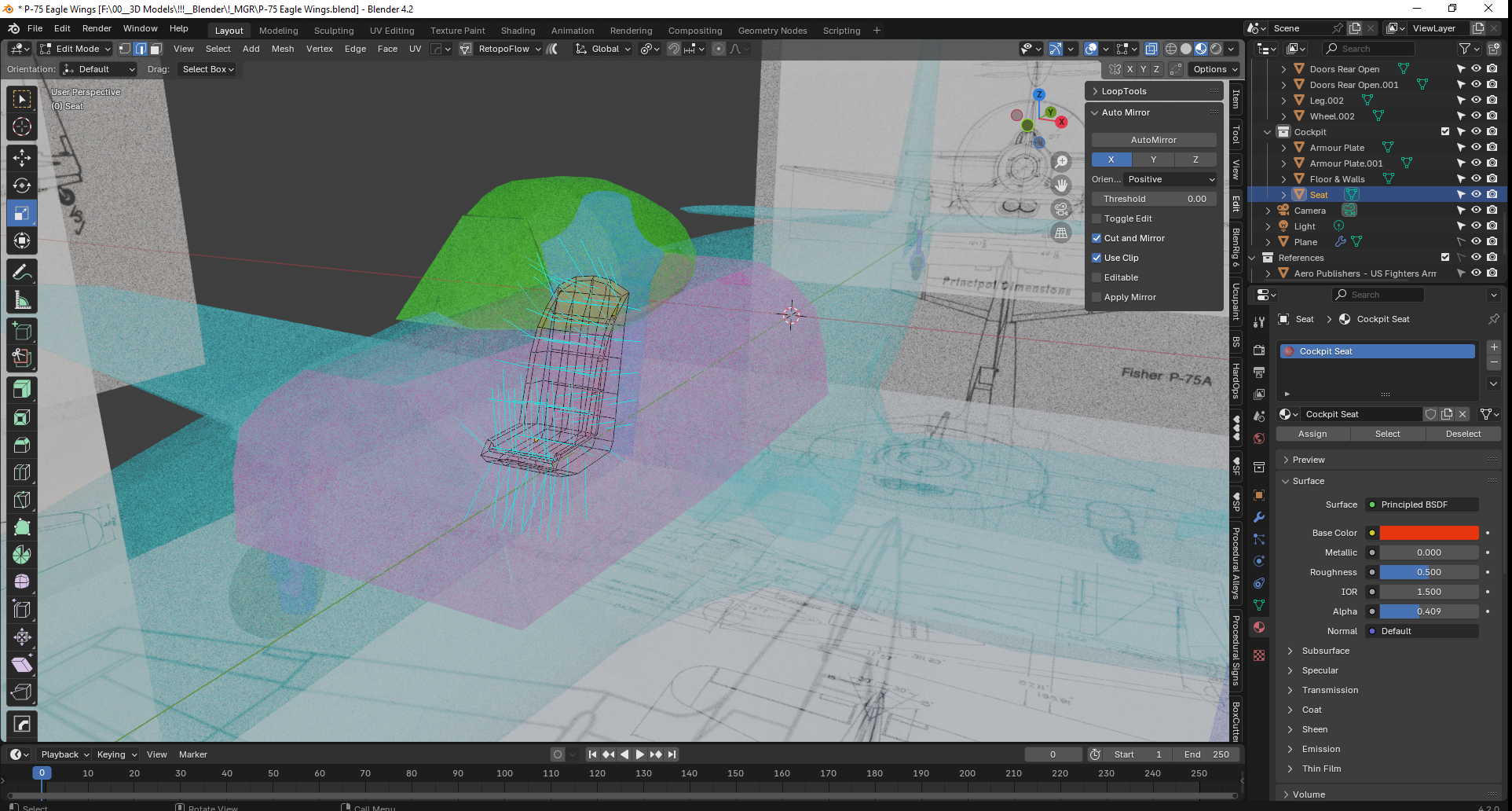This screenshot has width=1512, height=811.
Task: Expand the LoopTools panel
Action: 1123,91
